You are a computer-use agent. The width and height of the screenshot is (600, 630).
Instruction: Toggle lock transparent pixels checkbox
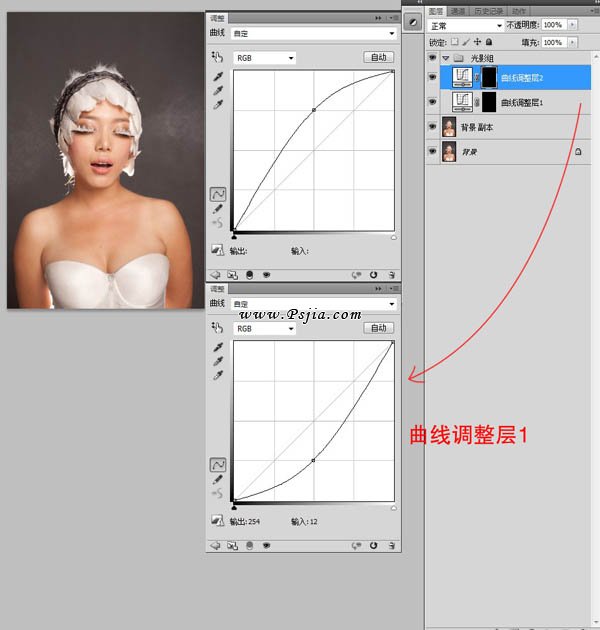pos(454,42)
